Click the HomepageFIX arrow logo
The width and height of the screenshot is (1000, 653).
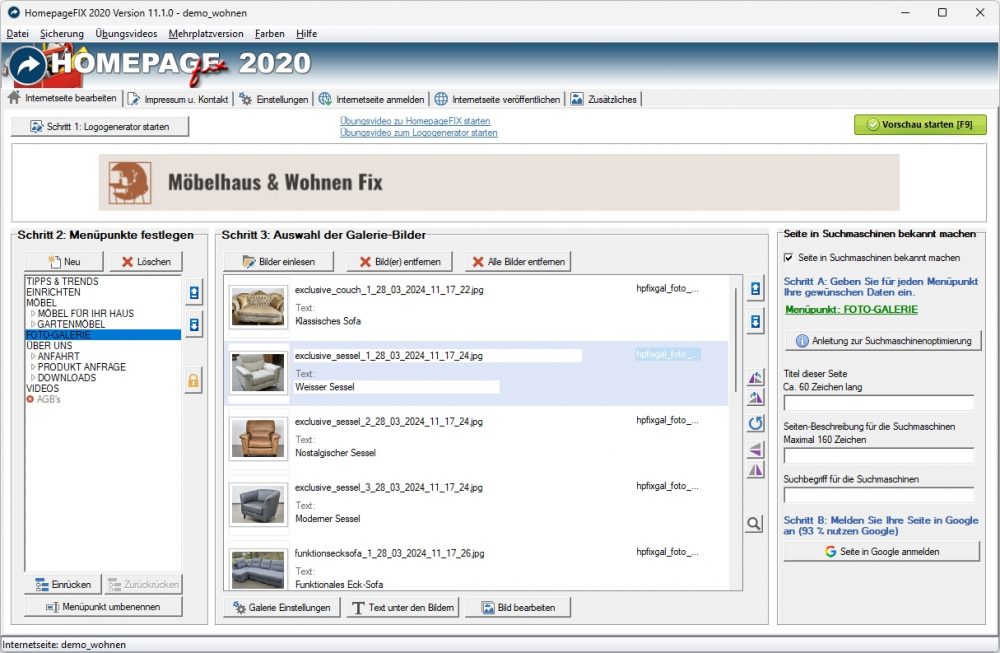[x=27, y=64]
